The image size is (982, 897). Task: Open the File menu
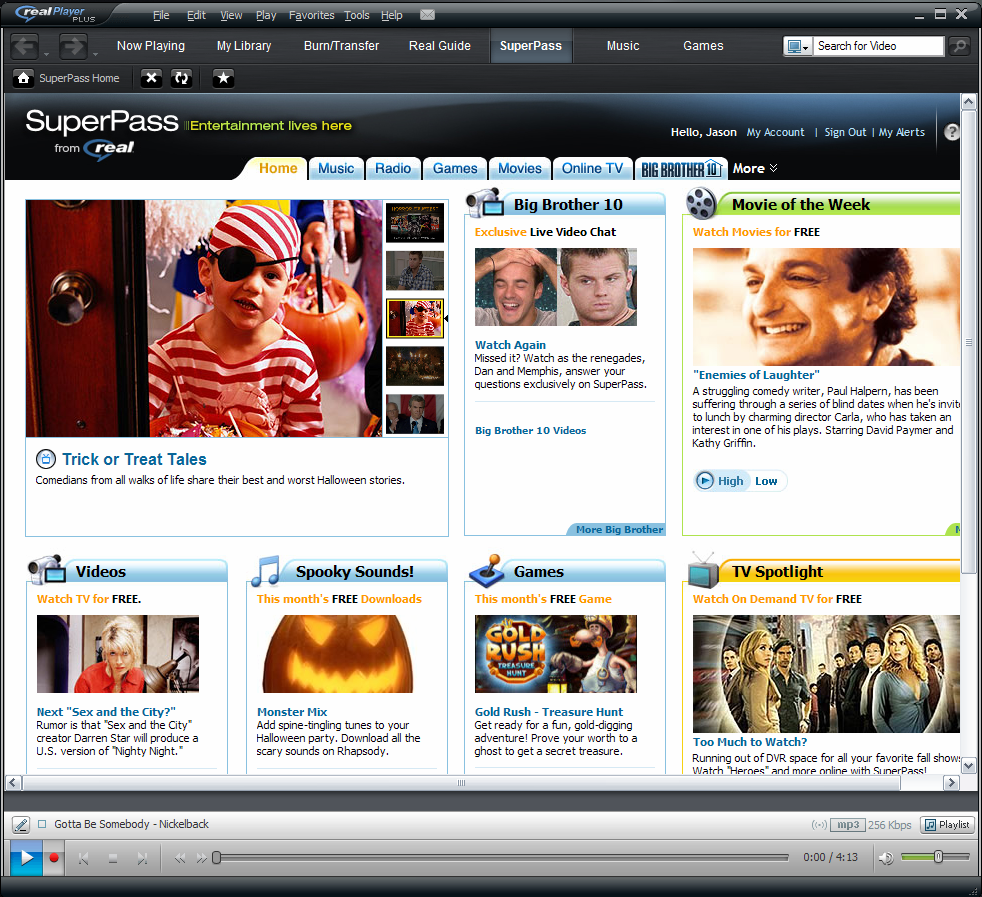[x=161, y=15]
